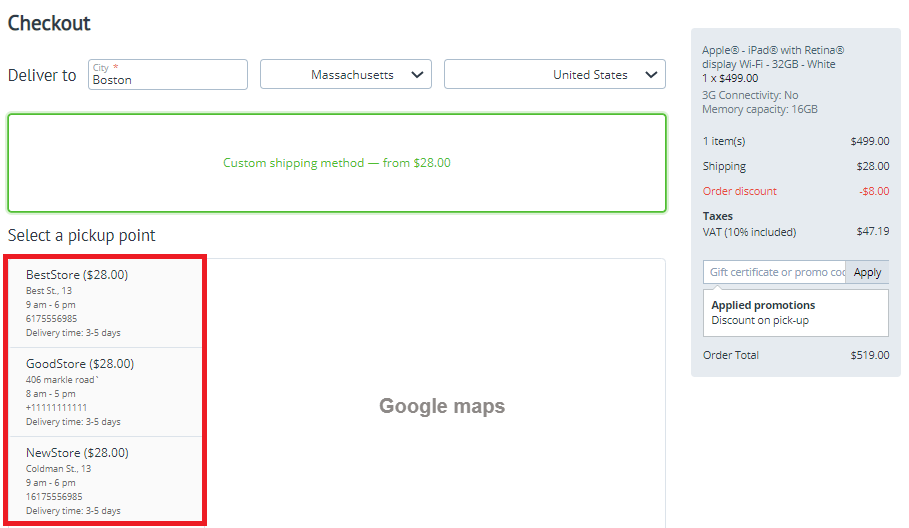The width and height of the screenshot is (909, 528).
Task: Click the VAT (10% included) label
Action: (x=749, y=232)
